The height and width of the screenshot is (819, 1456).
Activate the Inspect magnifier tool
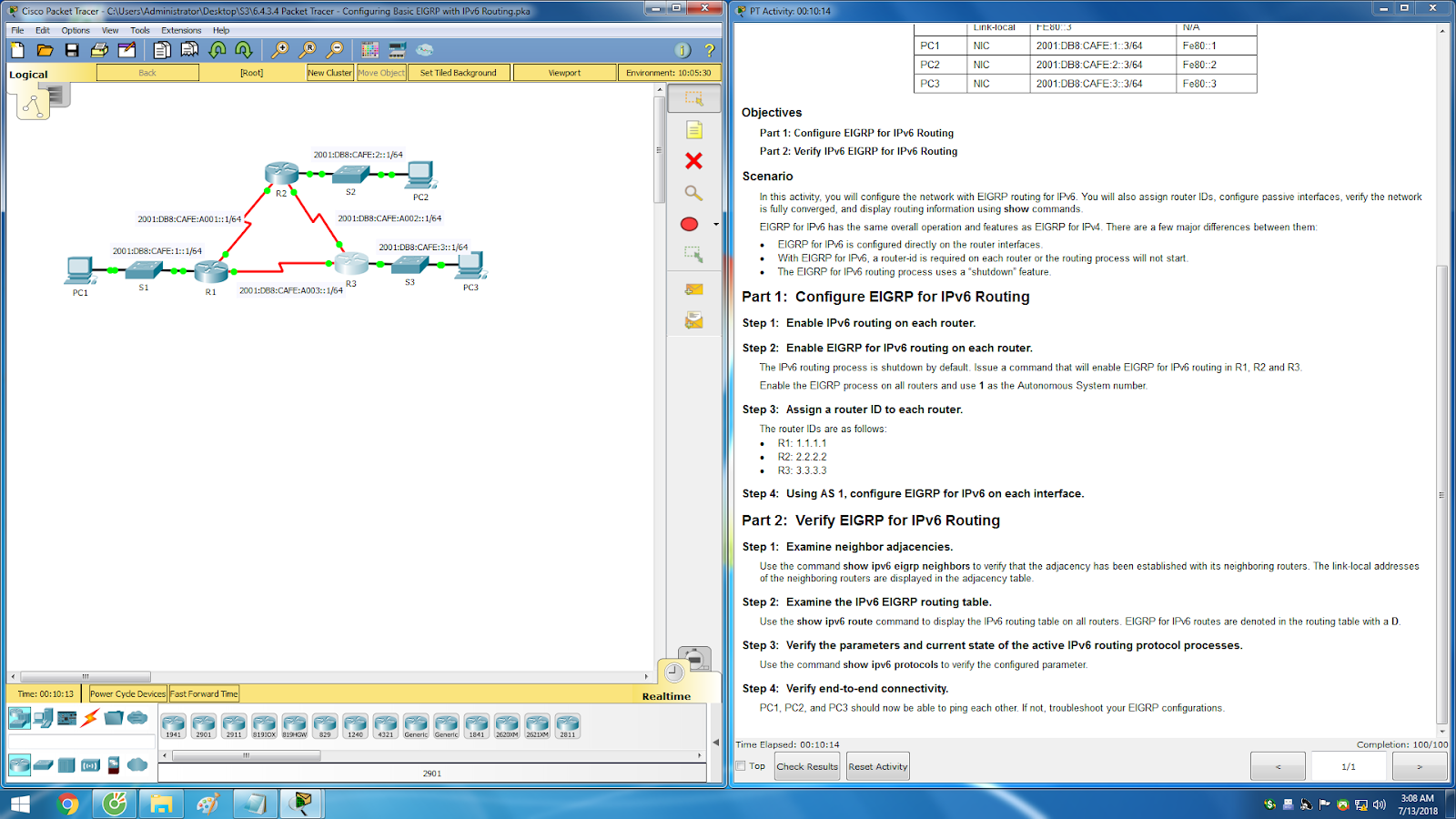[x=693, y=193]
